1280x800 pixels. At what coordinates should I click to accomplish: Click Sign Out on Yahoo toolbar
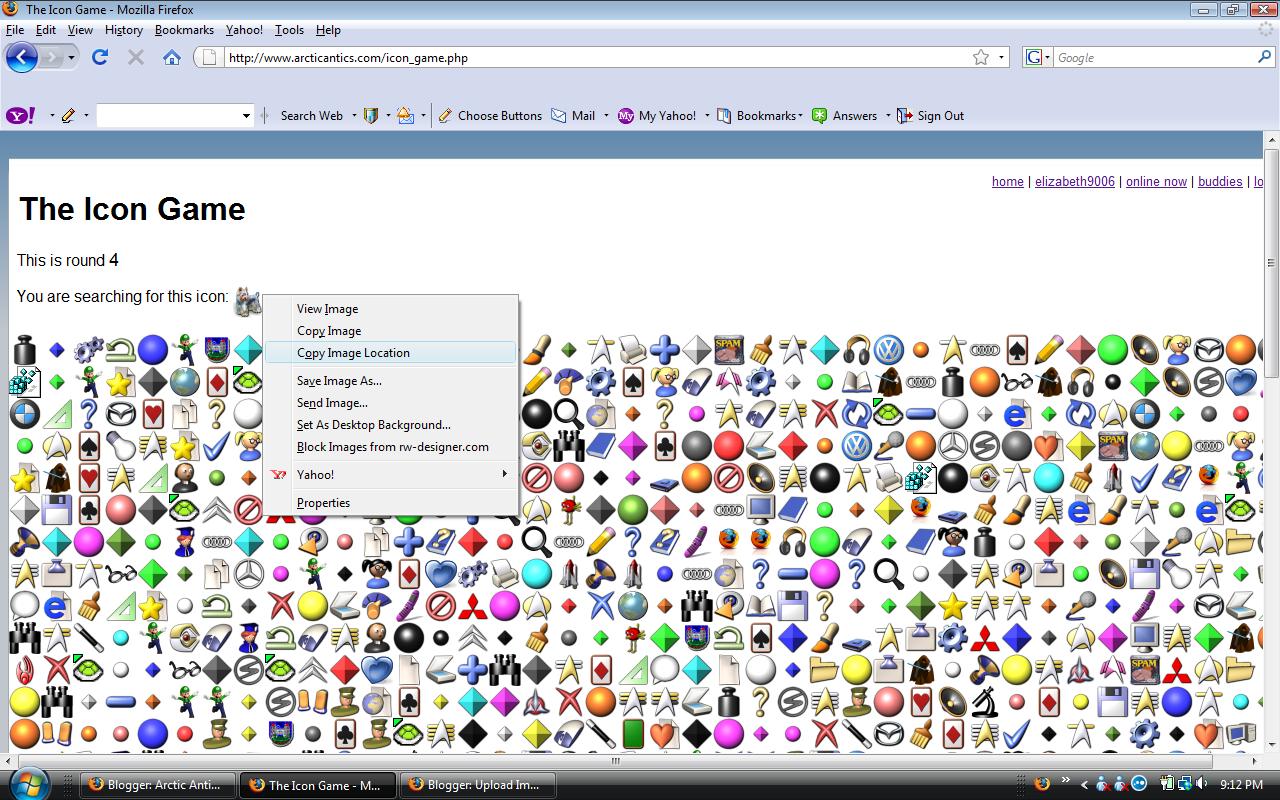930,116
